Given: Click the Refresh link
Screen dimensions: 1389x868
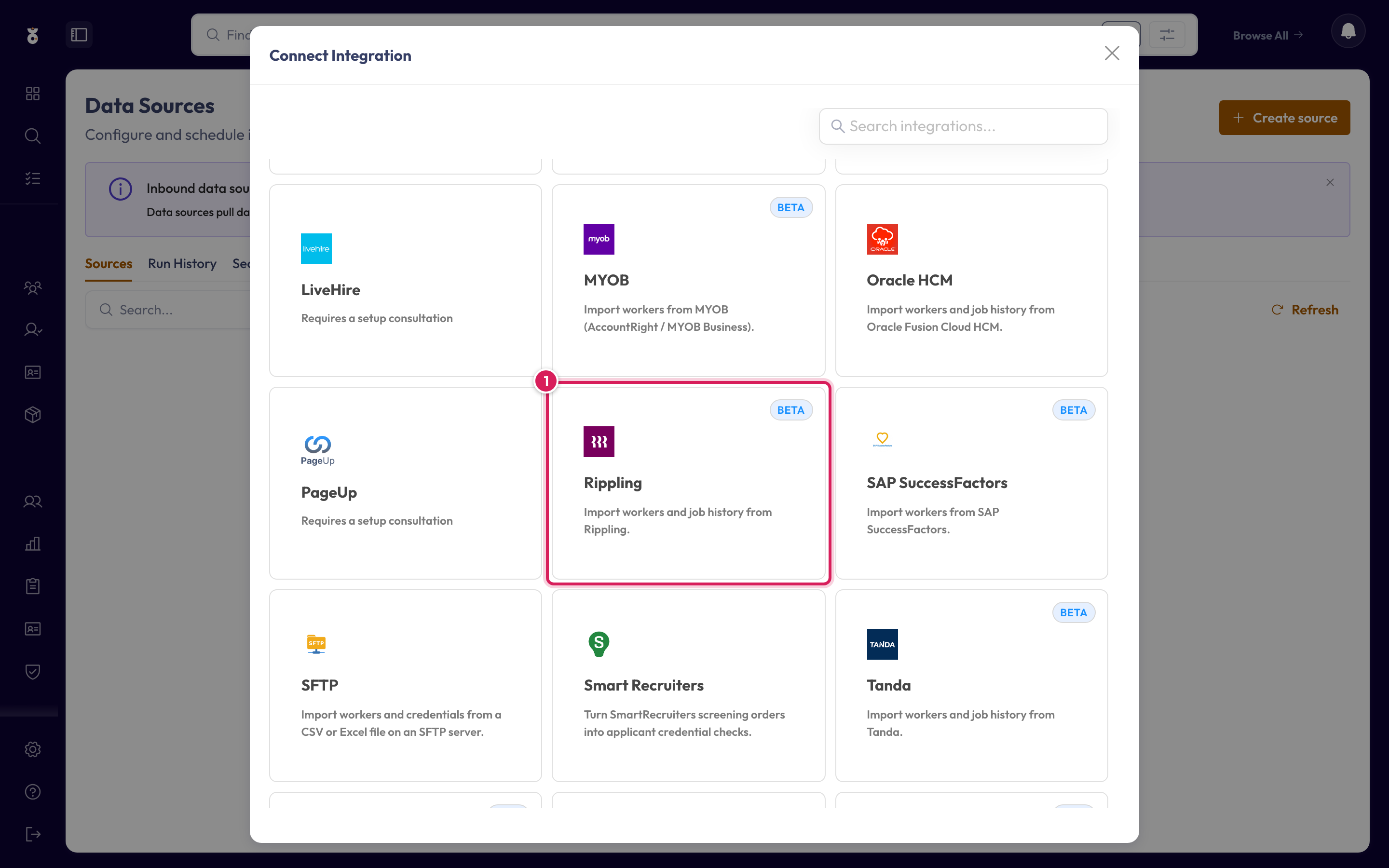Looking at the screenshot, I should pyautogui.click(x=1305, y=310).
